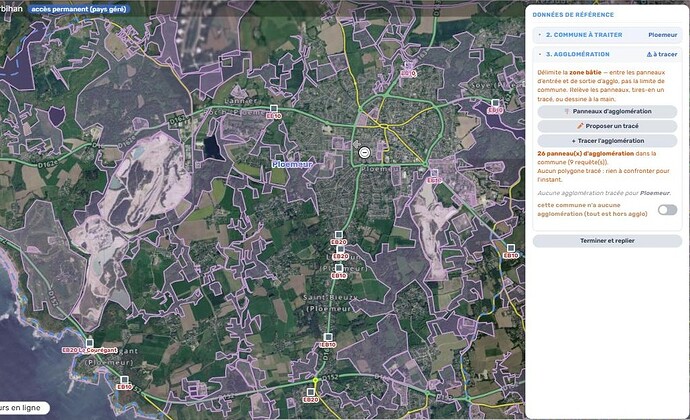Image resolution: width=690 pixels, height=420 pixels.
Task: Click the pencil icon in Proposer un tracé
Action: tap(580, 126)
